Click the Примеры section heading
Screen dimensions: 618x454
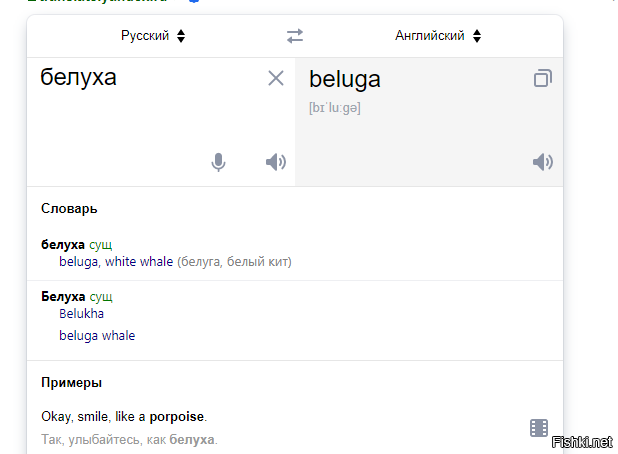click(71, 383)
